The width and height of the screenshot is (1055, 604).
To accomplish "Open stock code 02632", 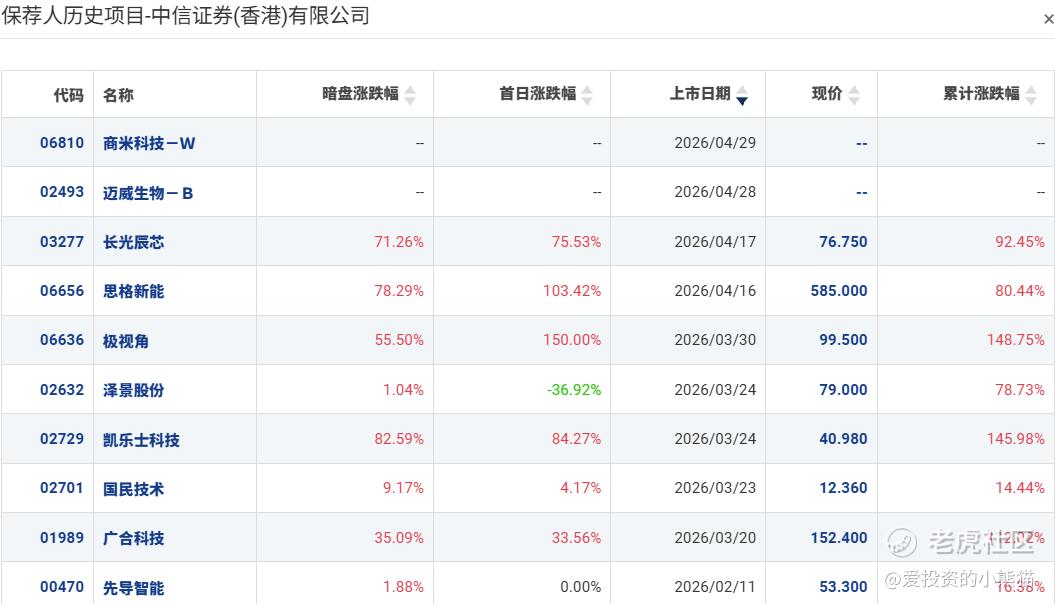I will pos(62,389).
